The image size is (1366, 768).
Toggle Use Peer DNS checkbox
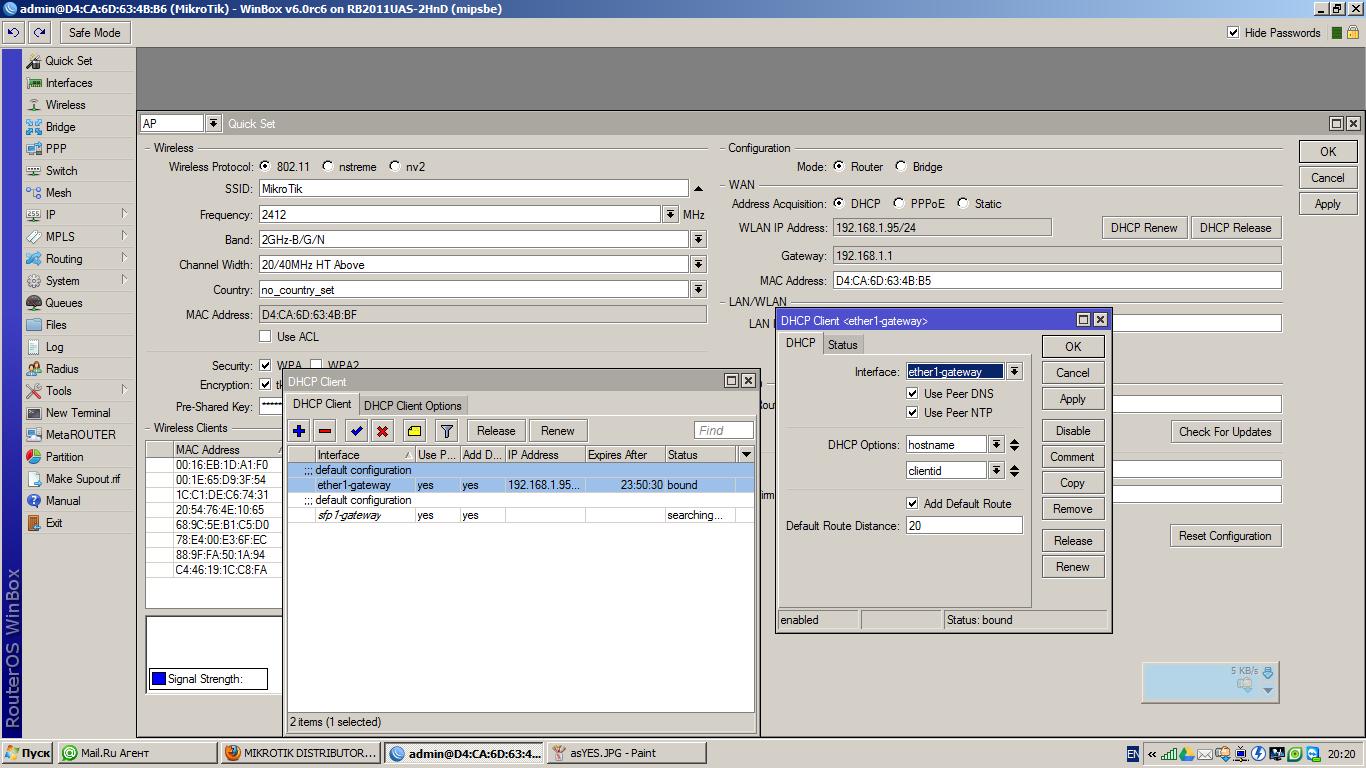pyautogui.click(x=912, y=394)
